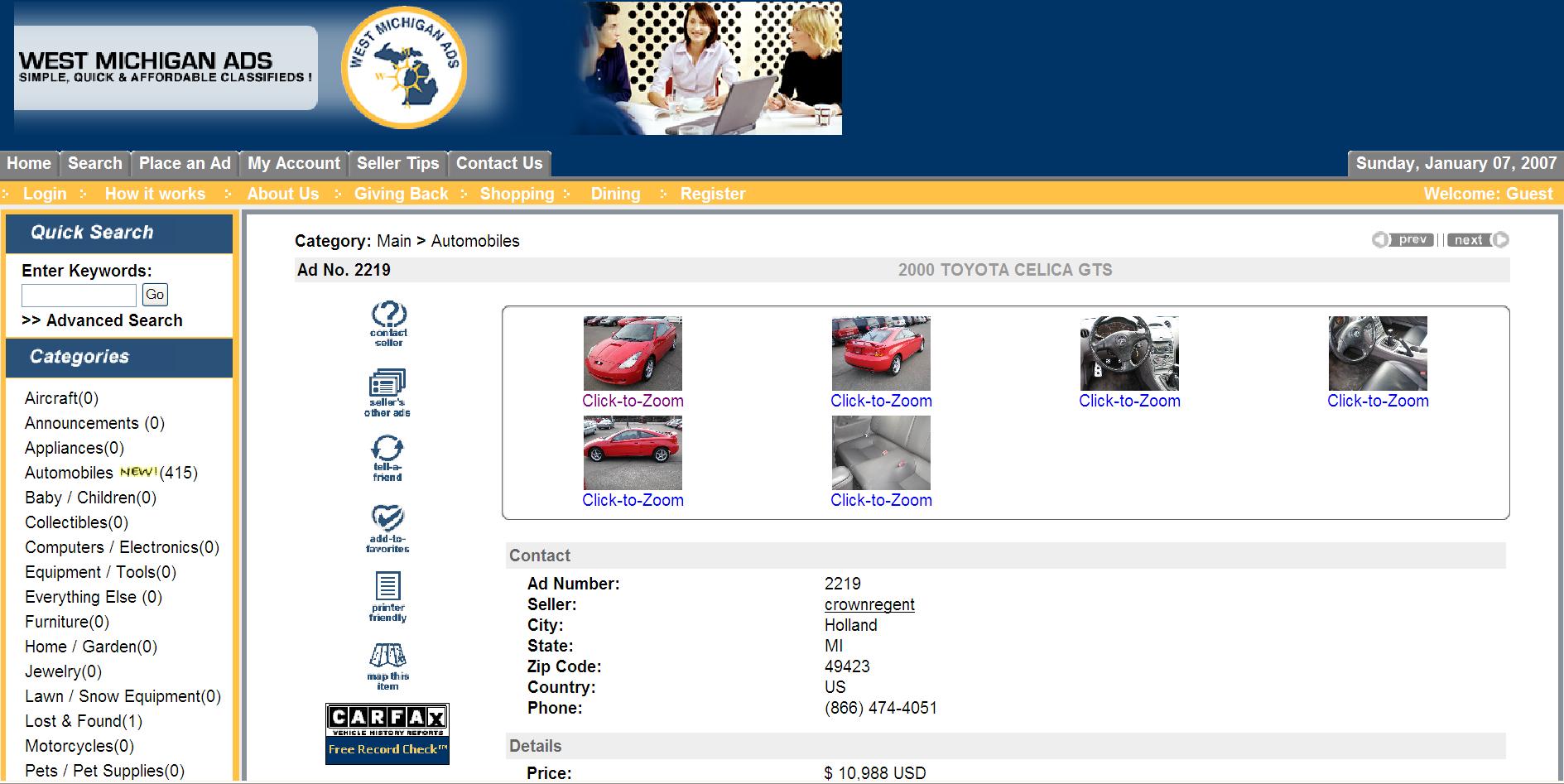1564x784 pixels.
Task: Select the Jewelry category
Action: click(63, 671)
